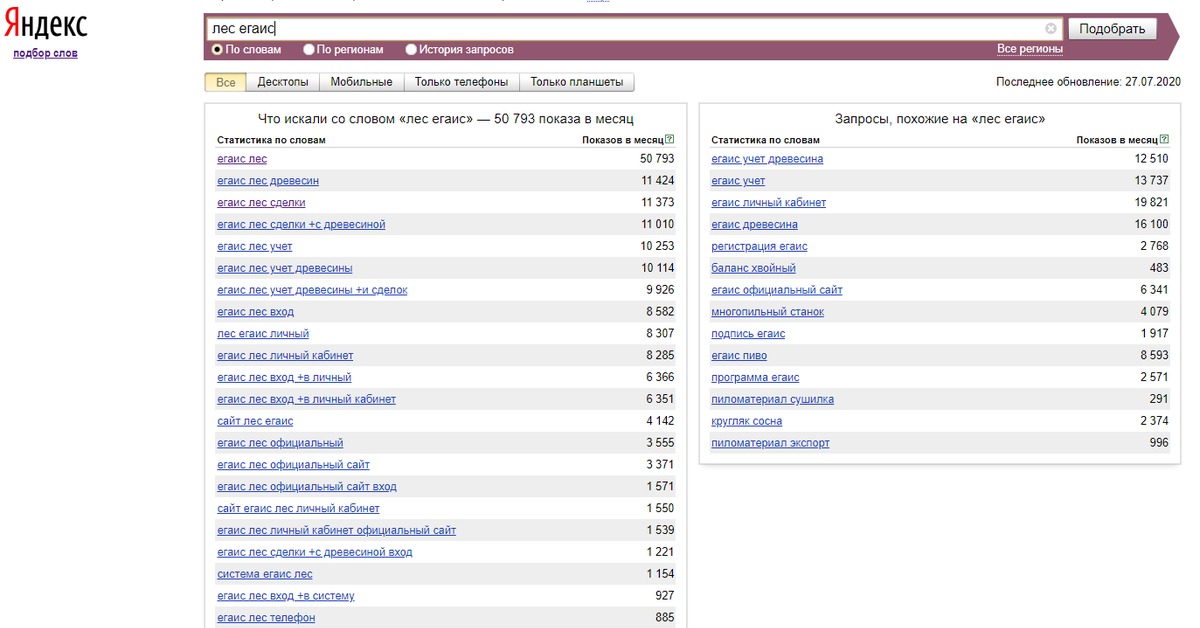The image size is (1200, 628).
Task: Open similar query 'егаис личный кабинет'
Action: pos(769,203)
